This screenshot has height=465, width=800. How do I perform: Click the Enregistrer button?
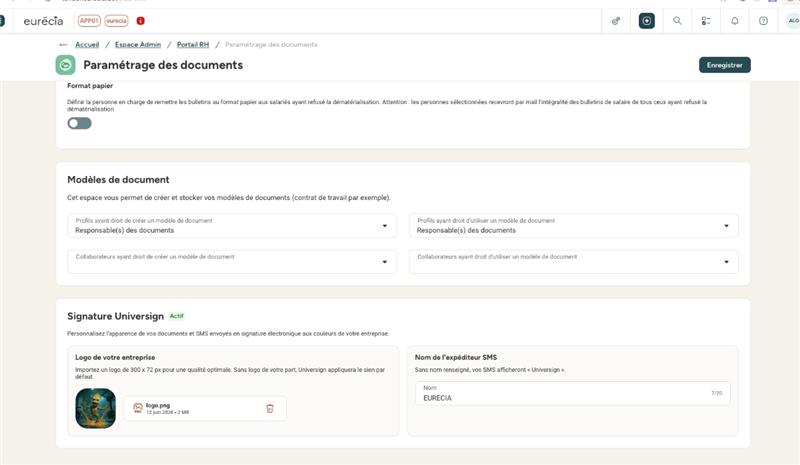724,65
